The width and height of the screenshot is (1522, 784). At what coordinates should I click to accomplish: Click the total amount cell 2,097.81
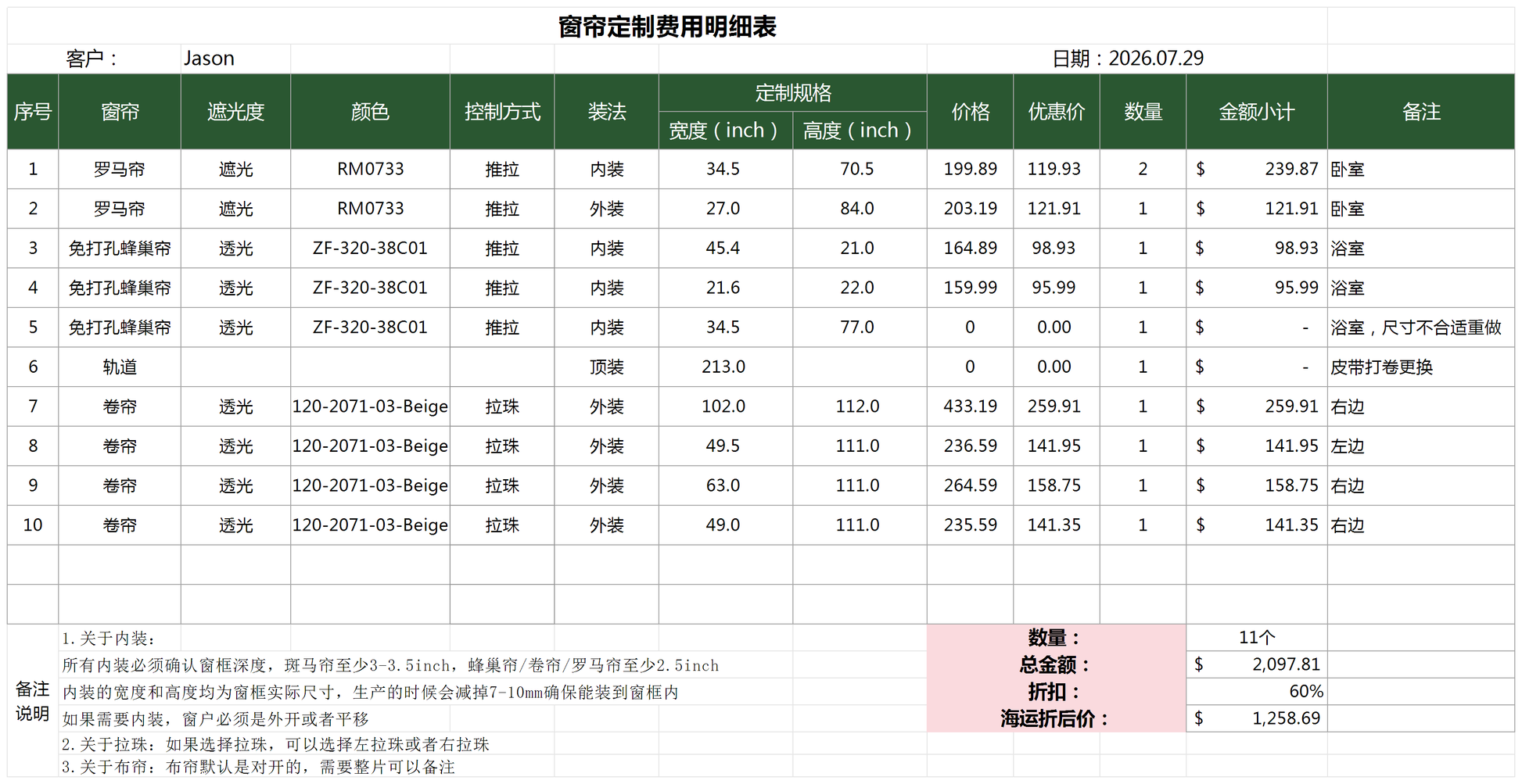click(1257, 664)
